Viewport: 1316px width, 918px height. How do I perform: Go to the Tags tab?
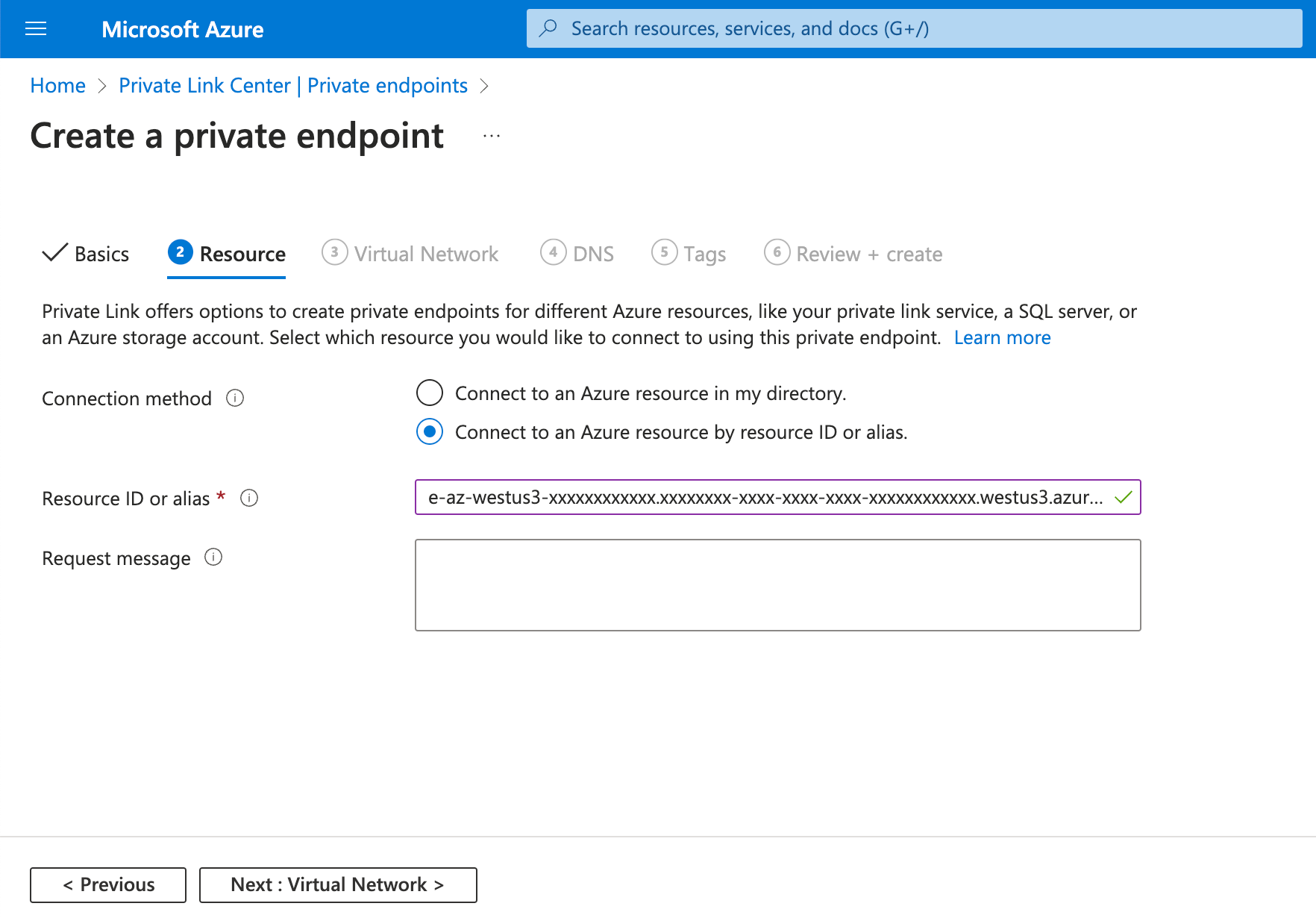click(689, 254)
